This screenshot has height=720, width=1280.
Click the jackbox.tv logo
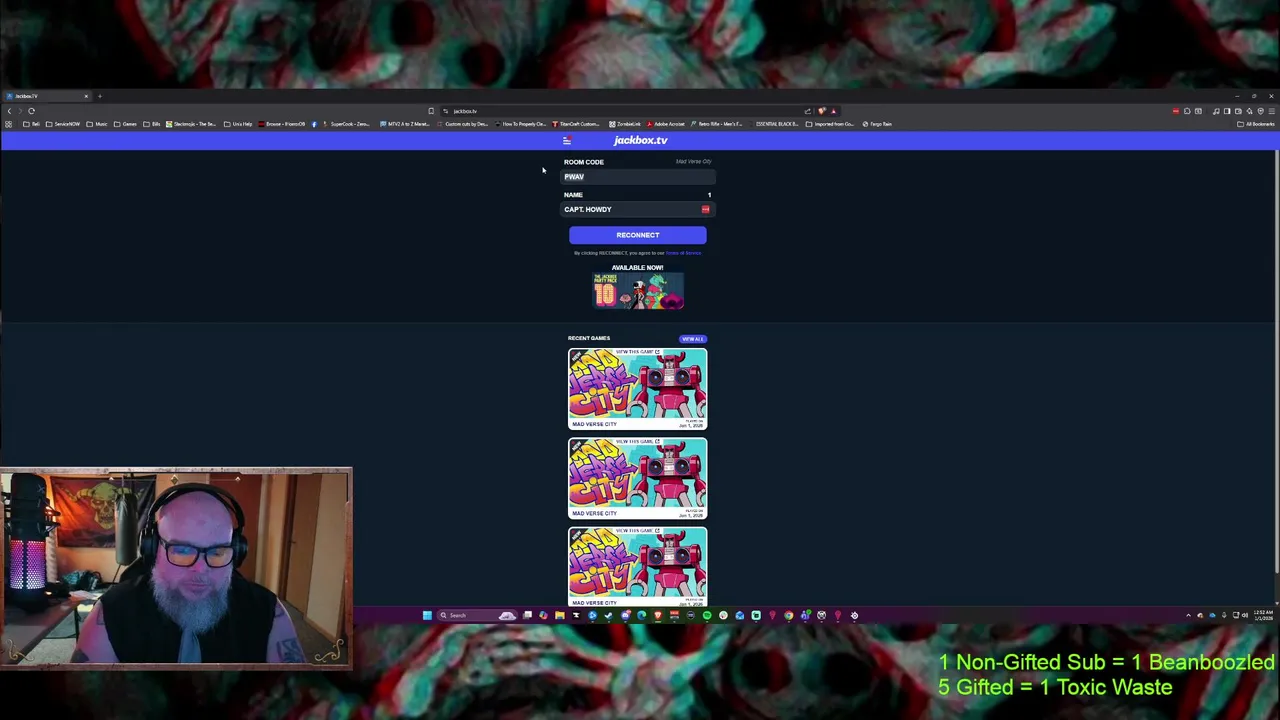pos(640,141)
